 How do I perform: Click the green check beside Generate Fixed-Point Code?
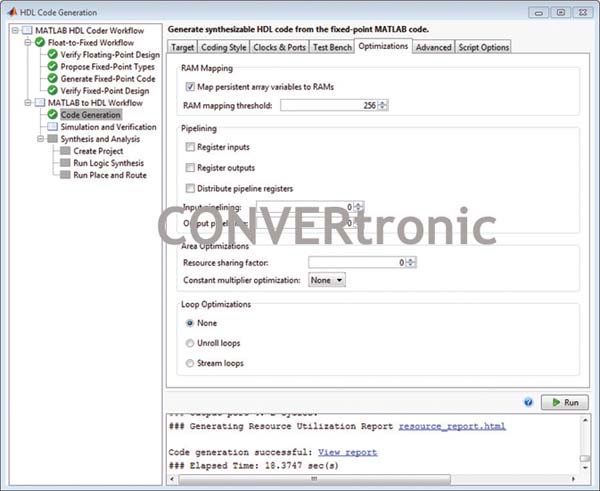pyautogui.click(x=52, y=78)
